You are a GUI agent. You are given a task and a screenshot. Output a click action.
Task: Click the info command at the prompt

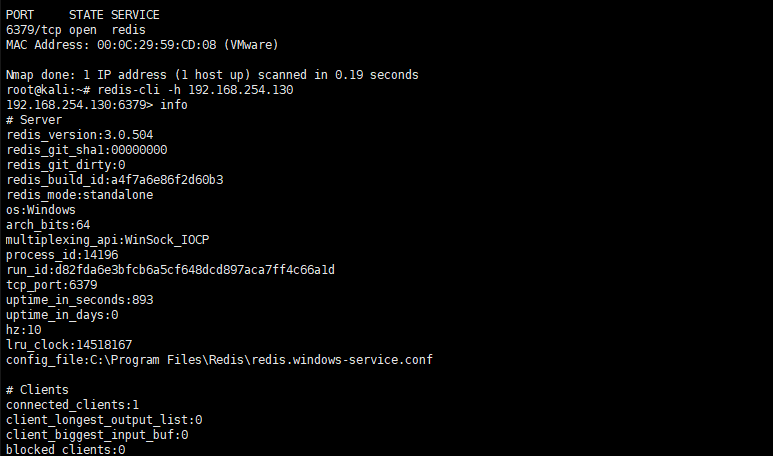click(174, 105)
